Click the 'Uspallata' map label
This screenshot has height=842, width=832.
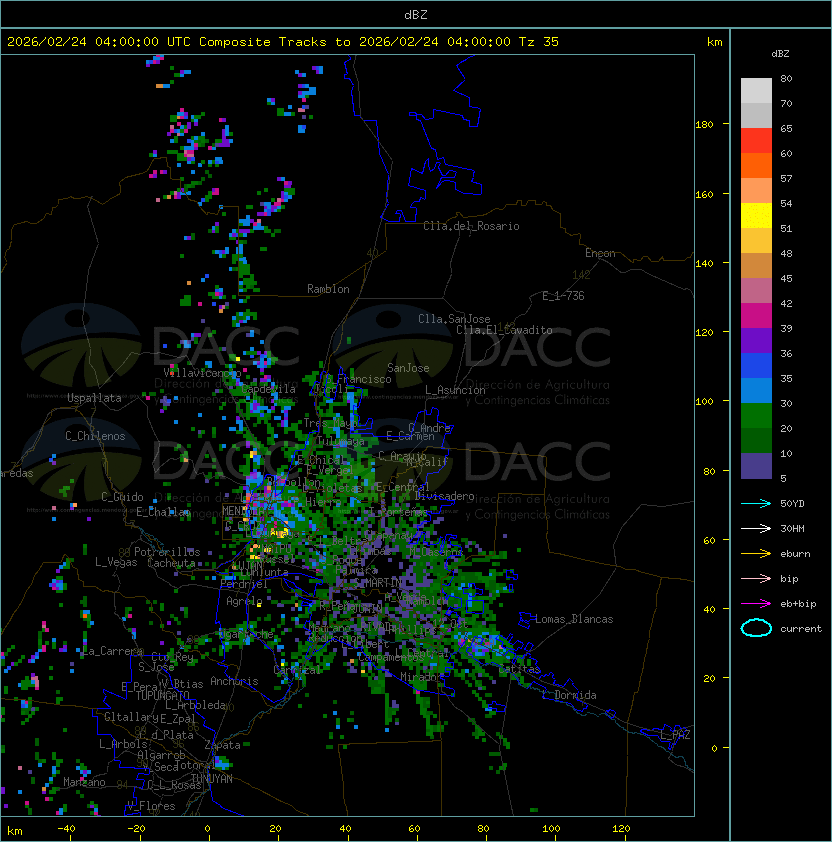pos(94,398)
